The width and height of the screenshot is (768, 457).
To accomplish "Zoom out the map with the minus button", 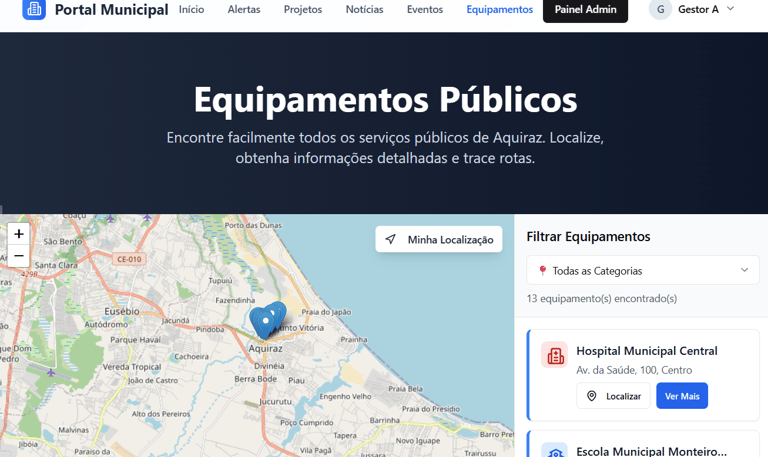I will coord(19,256).
